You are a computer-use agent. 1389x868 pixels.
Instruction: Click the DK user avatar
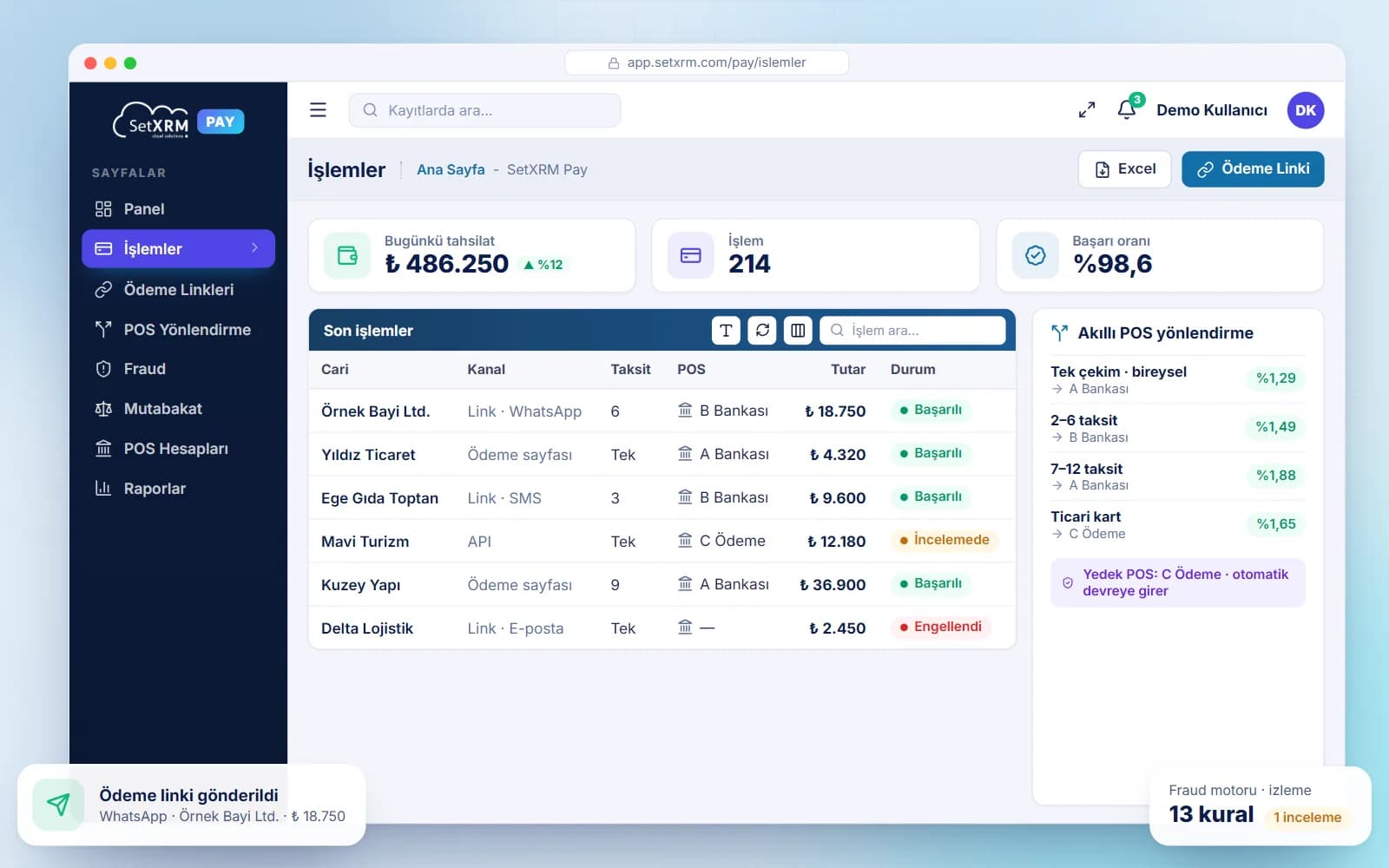point(1305,110)
